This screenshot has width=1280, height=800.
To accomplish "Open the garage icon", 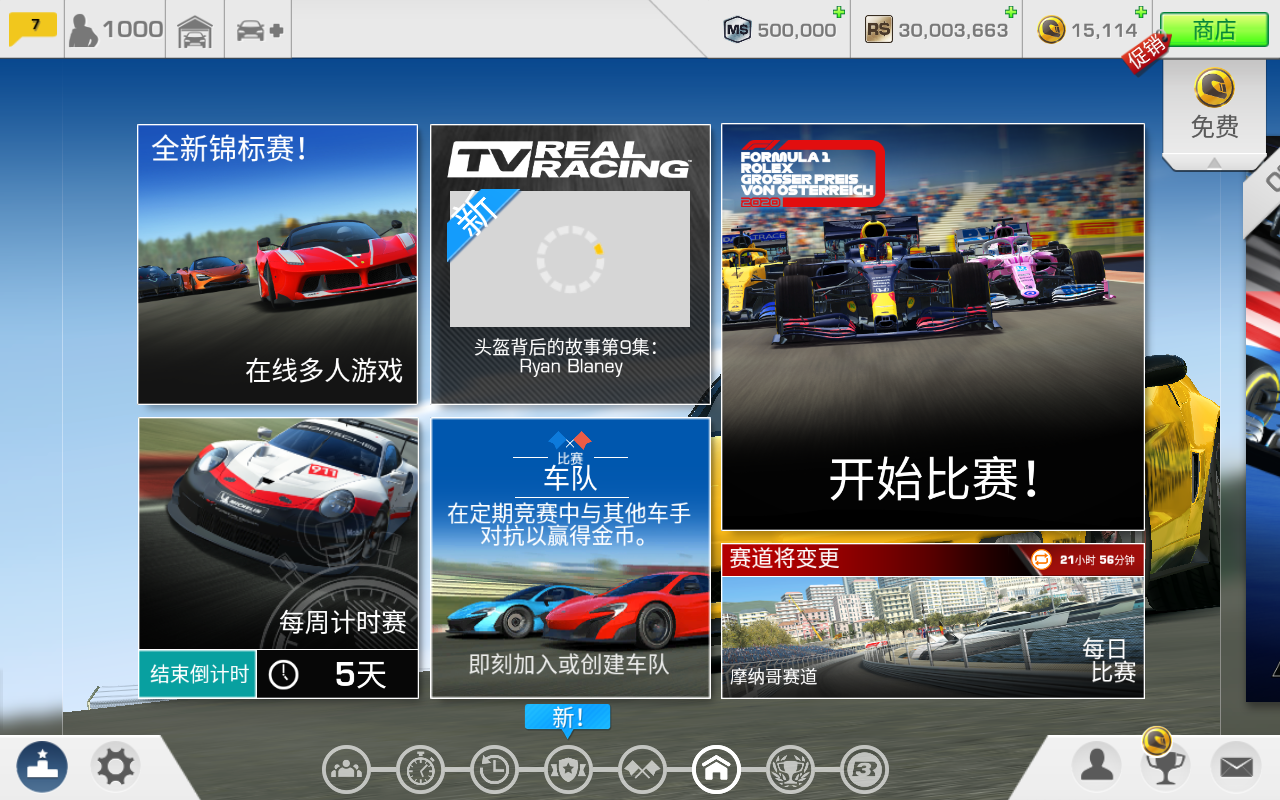I will [x=195, y=29].
